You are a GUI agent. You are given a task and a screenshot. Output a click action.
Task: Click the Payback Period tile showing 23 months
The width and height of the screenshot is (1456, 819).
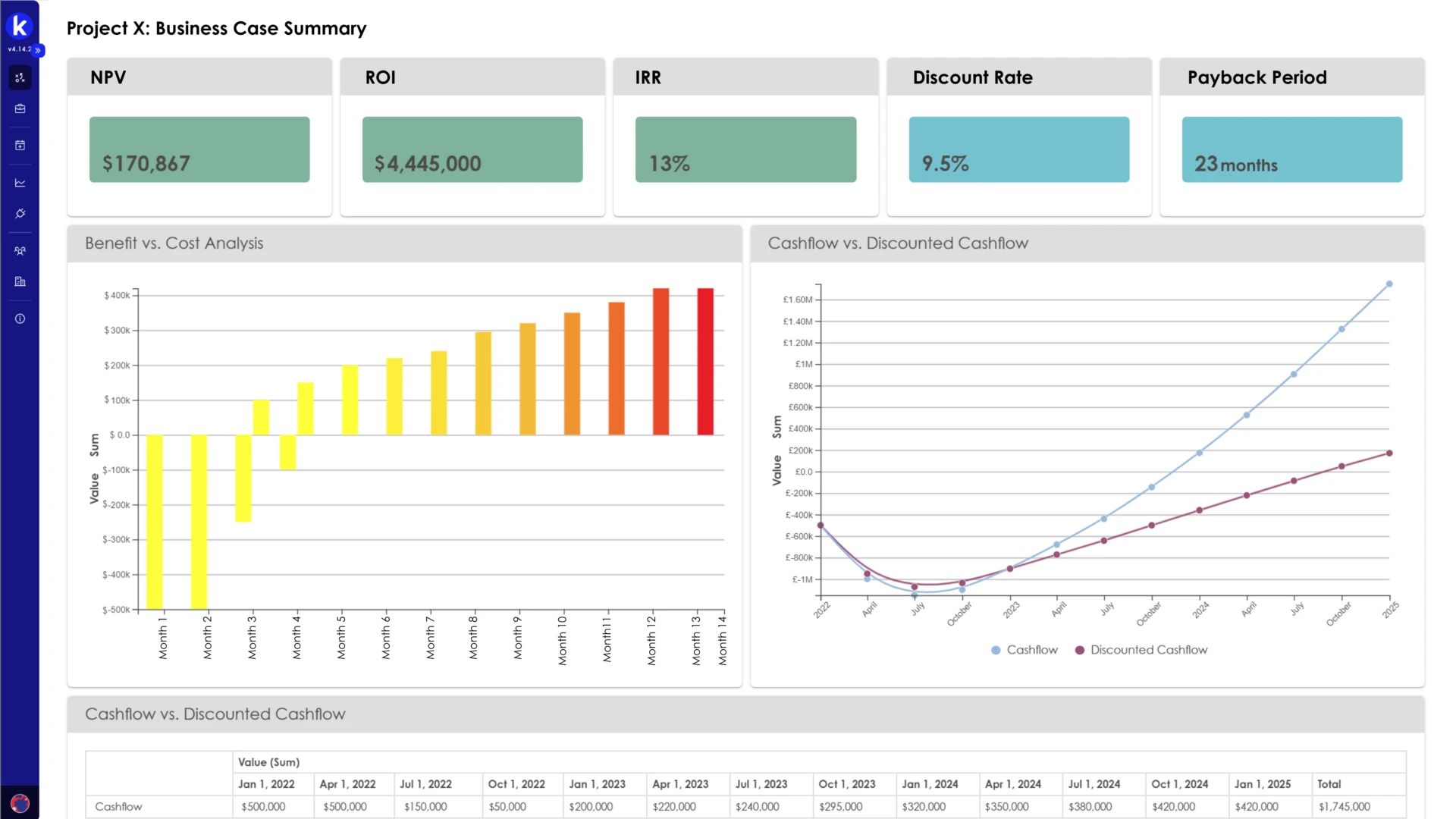tap(1291, 149)
